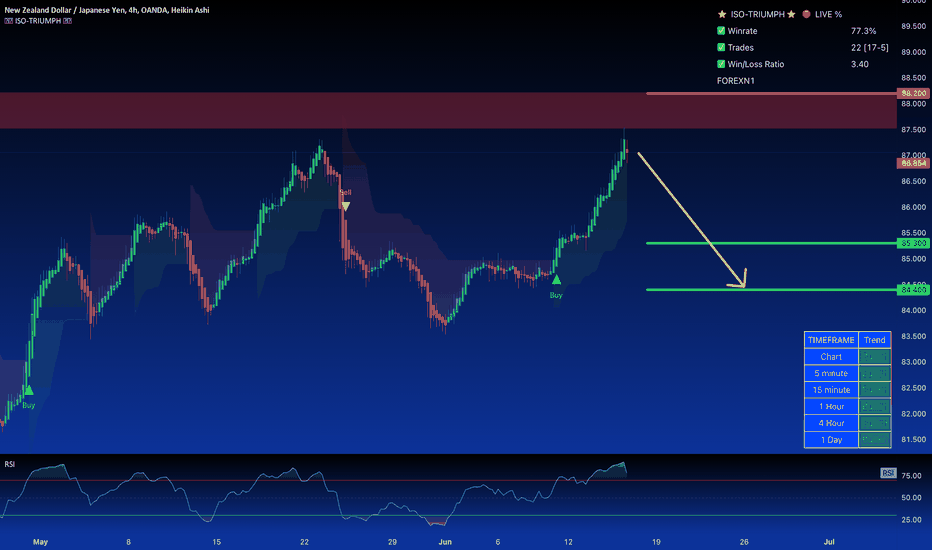Click the red resistance zone rectangle
932x550 pixels.
tap(448, 110)
